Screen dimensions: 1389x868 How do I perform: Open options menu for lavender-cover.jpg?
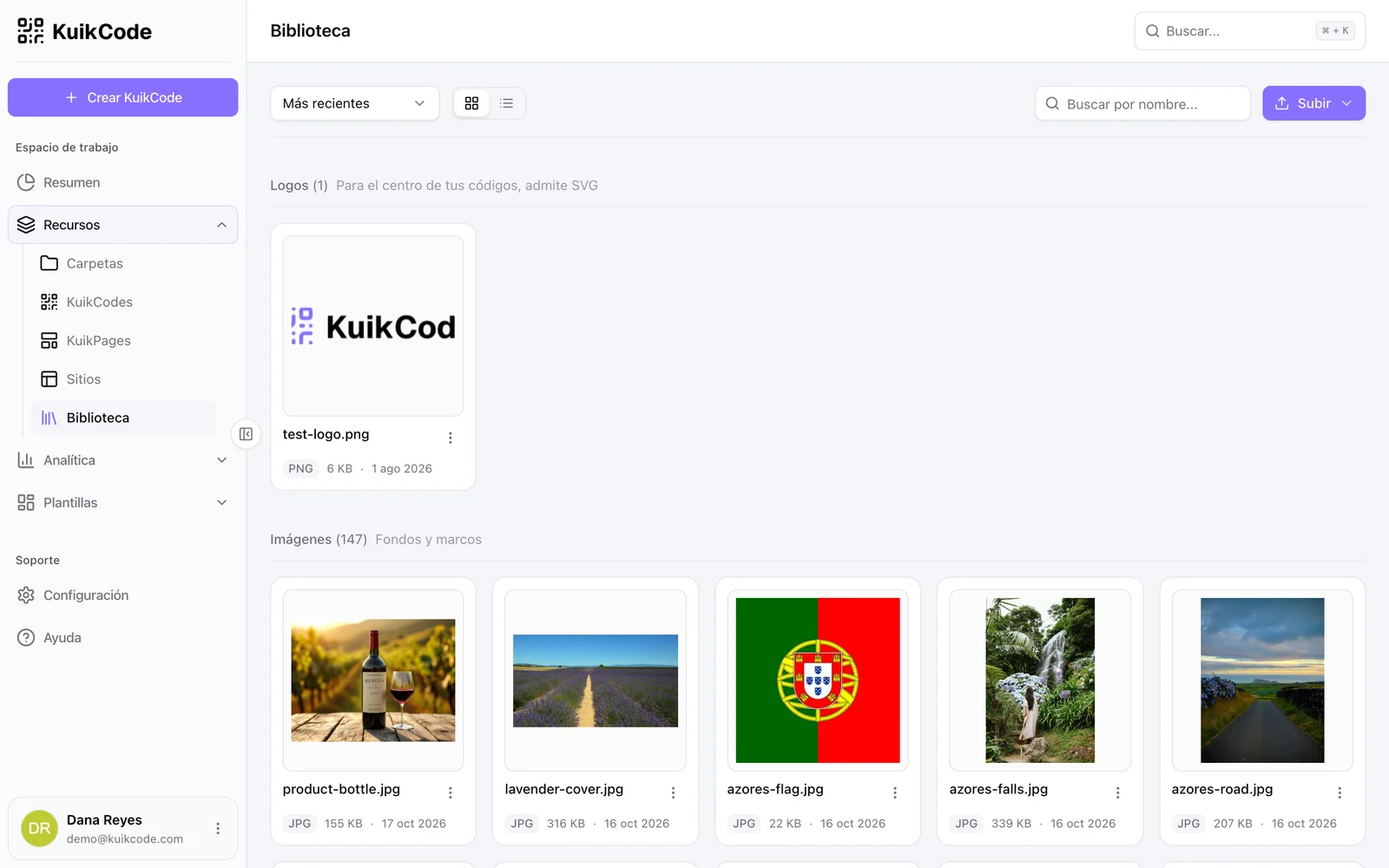(673, 792)
